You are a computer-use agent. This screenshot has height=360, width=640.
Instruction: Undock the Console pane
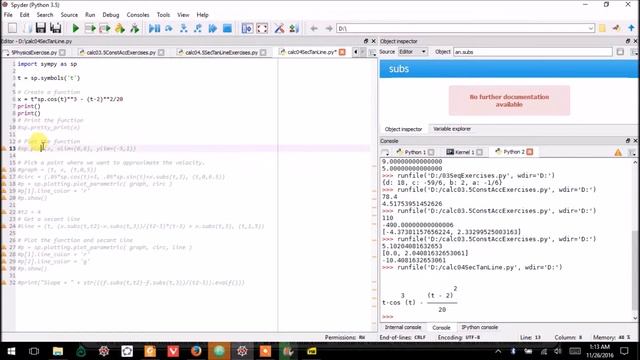click(x=628, y=140)
